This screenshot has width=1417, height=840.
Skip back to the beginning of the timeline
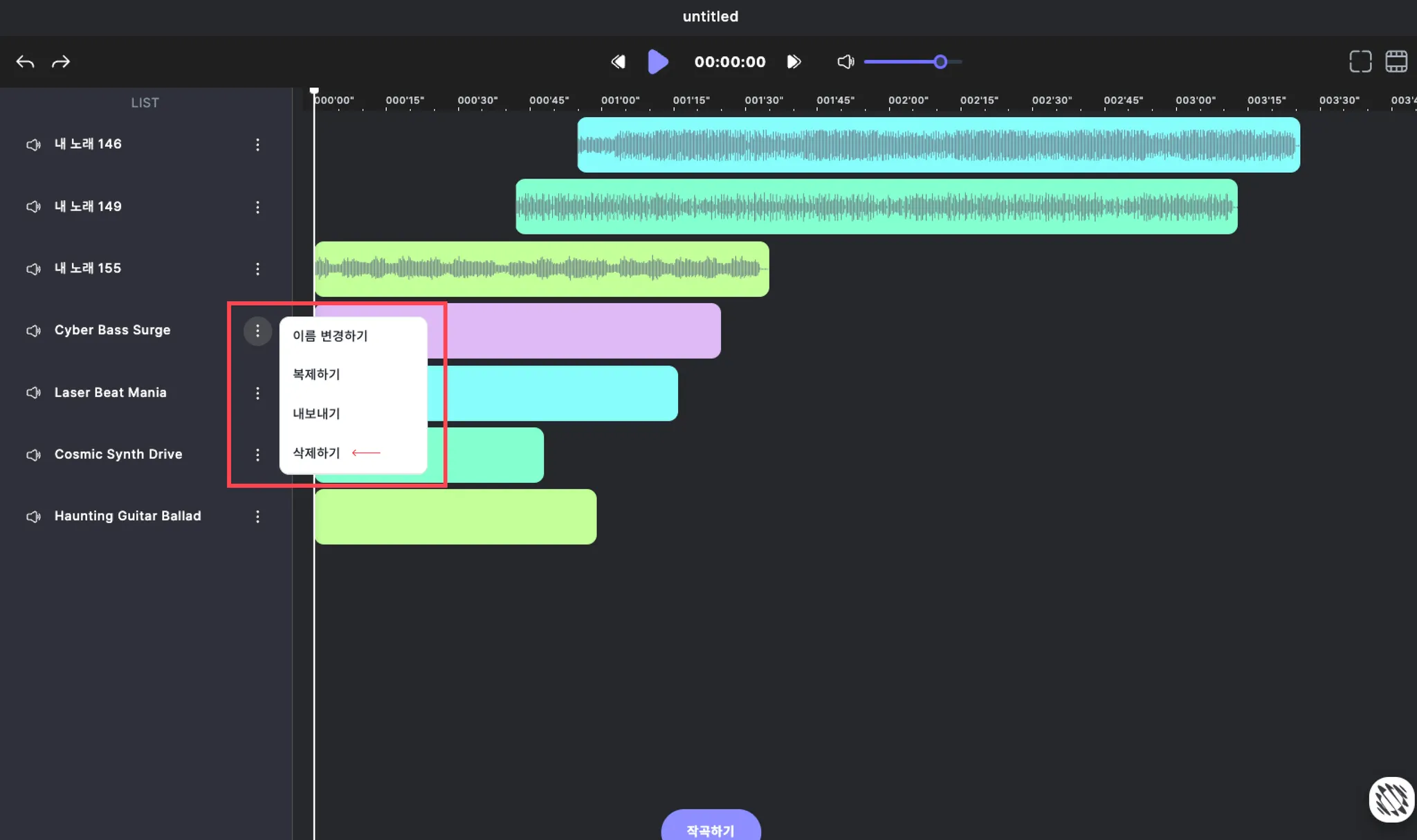618,62
